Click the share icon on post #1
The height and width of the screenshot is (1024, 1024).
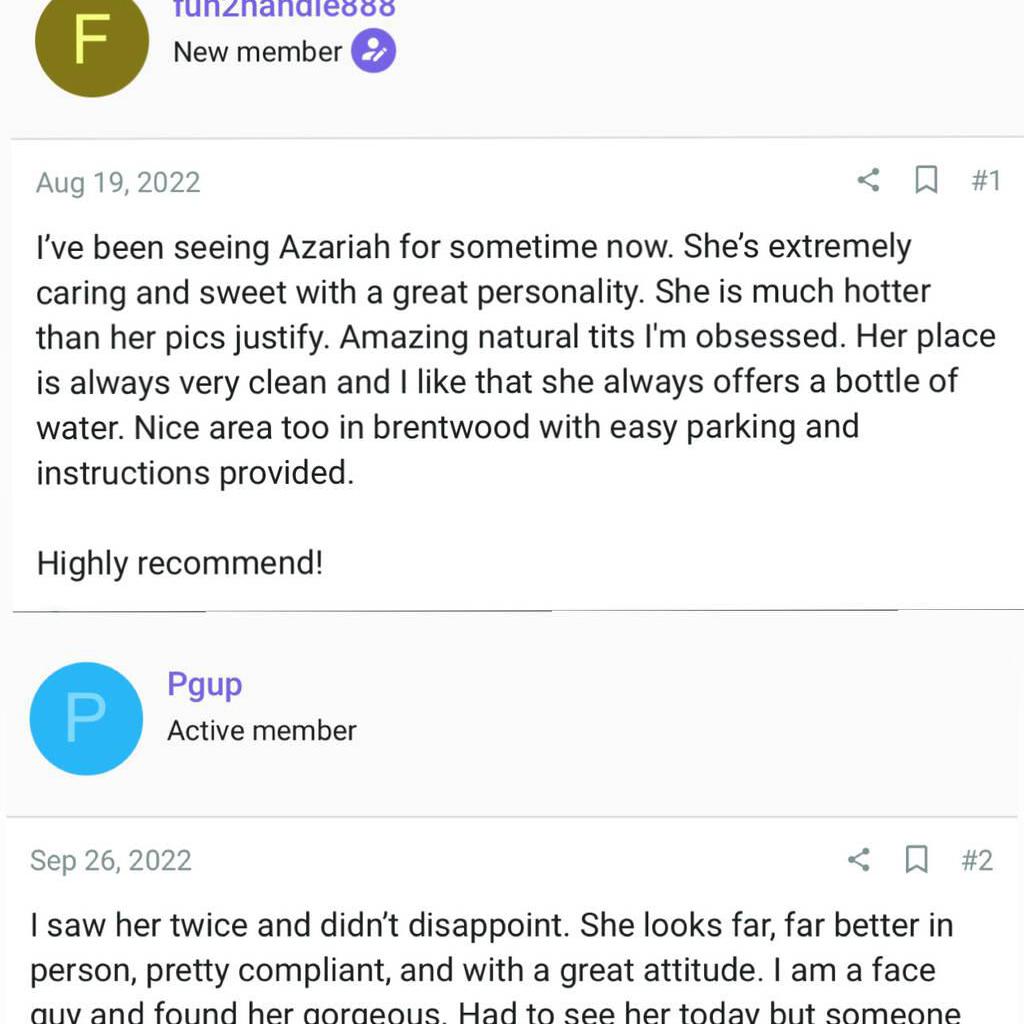point(868,180)
